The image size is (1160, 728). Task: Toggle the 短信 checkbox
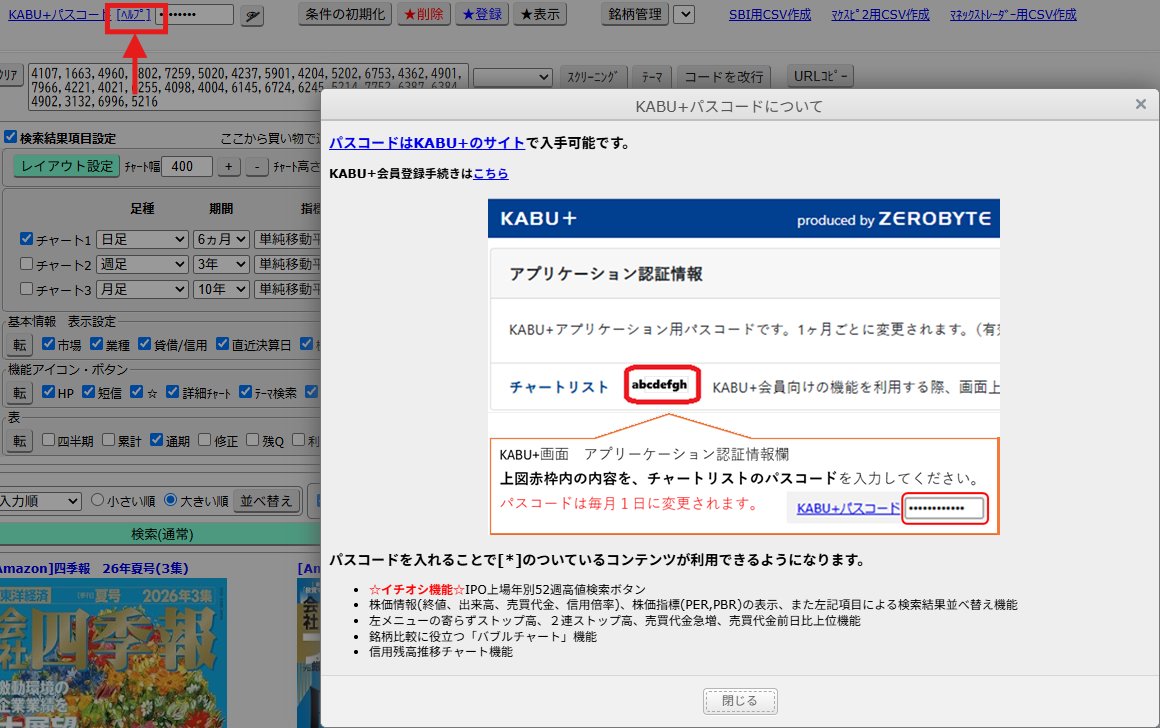click(89, 391)
